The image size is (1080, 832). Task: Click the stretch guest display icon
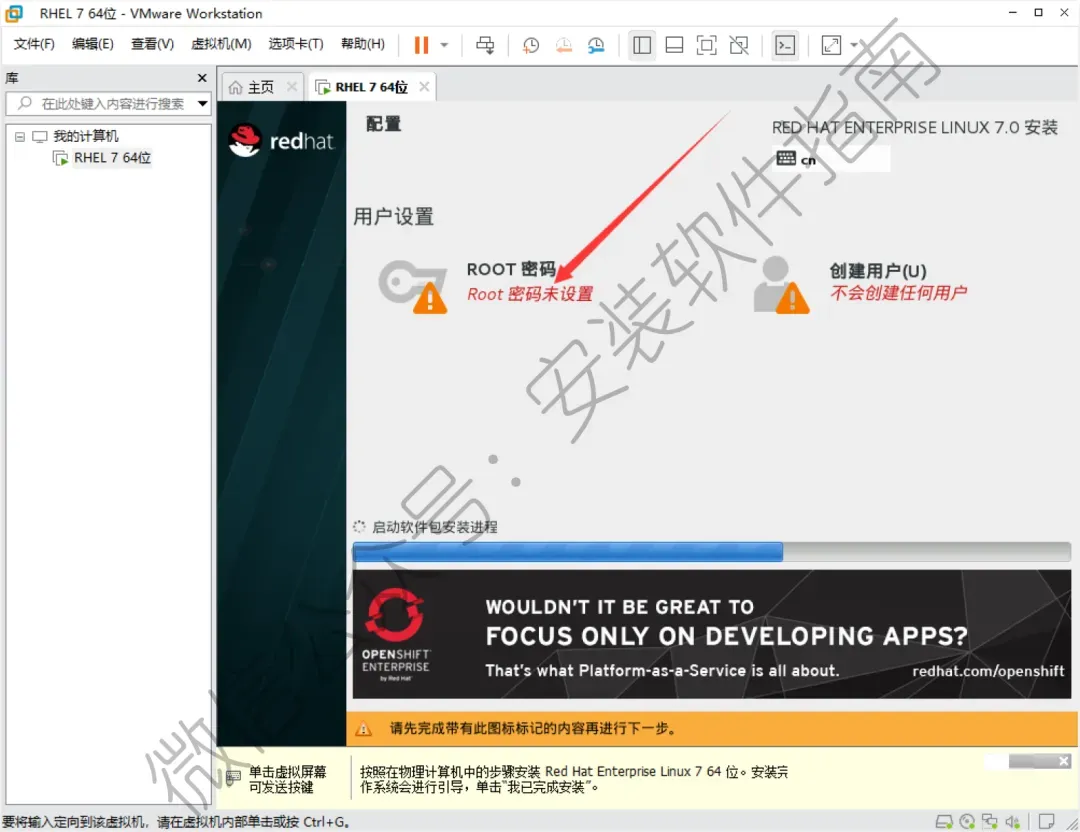[831, 45]
